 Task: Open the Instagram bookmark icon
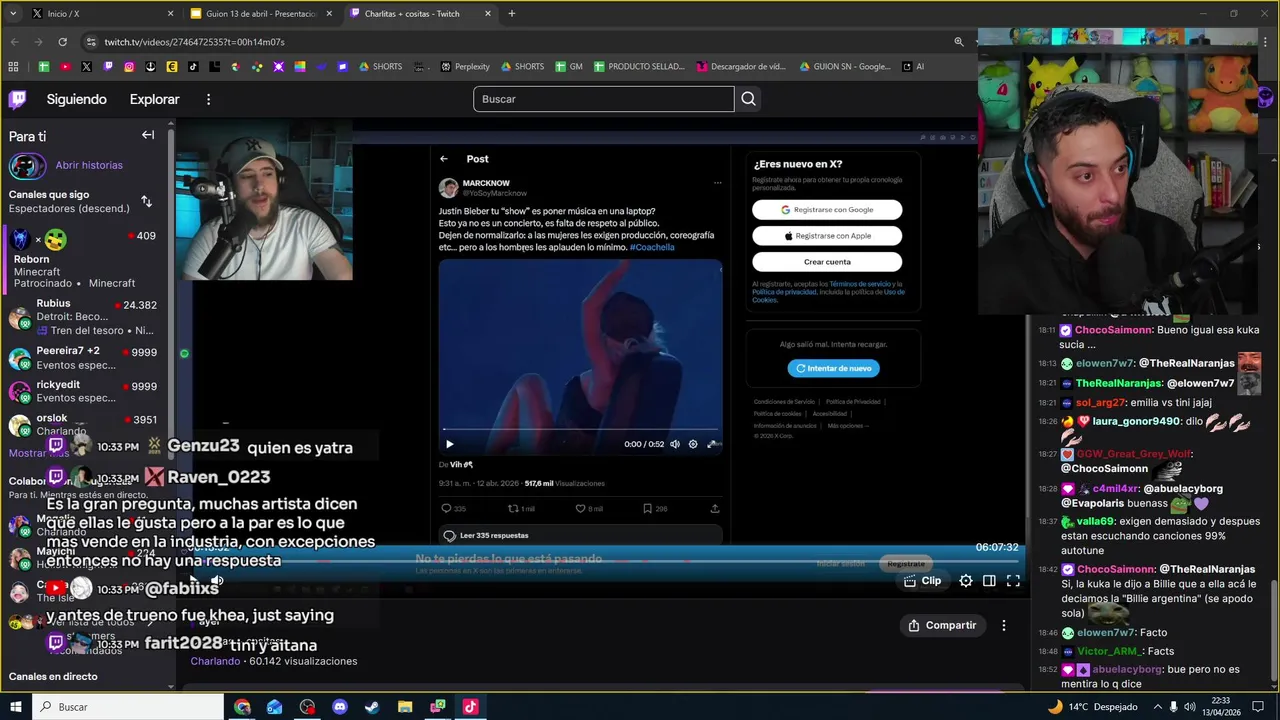pyautogui.click(x=129, y=67)
